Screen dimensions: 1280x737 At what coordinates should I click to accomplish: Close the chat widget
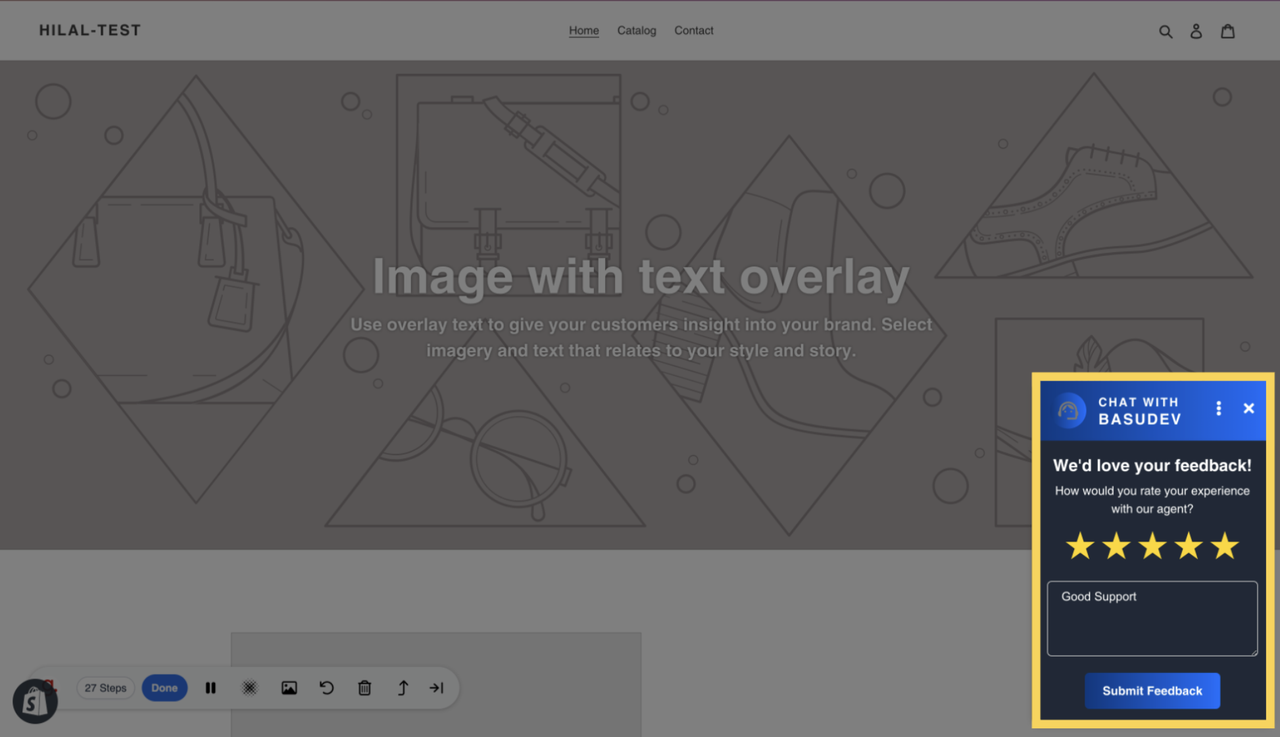click(x=1249, y=408)
